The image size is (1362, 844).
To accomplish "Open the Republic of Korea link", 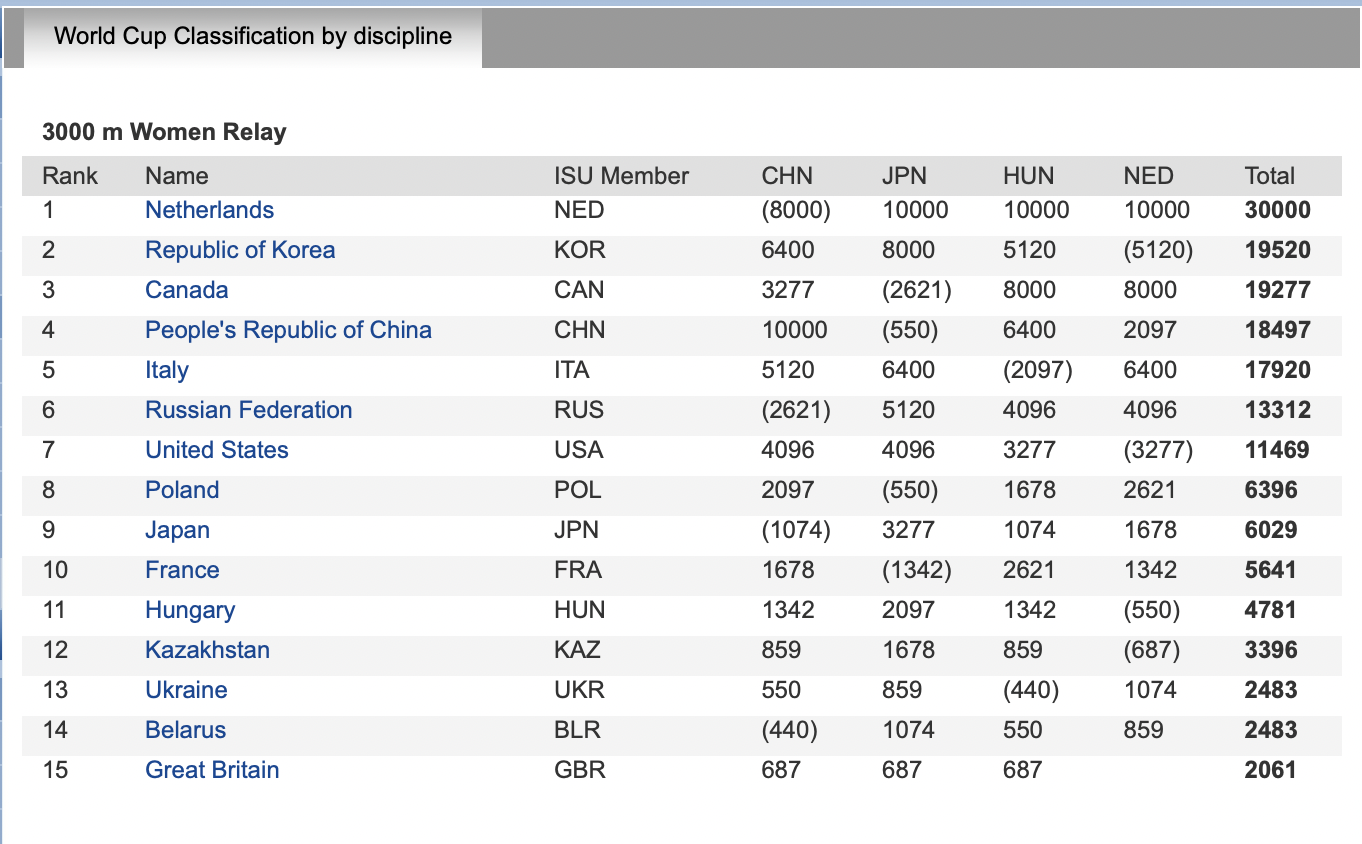I will [x=240, y=250].
